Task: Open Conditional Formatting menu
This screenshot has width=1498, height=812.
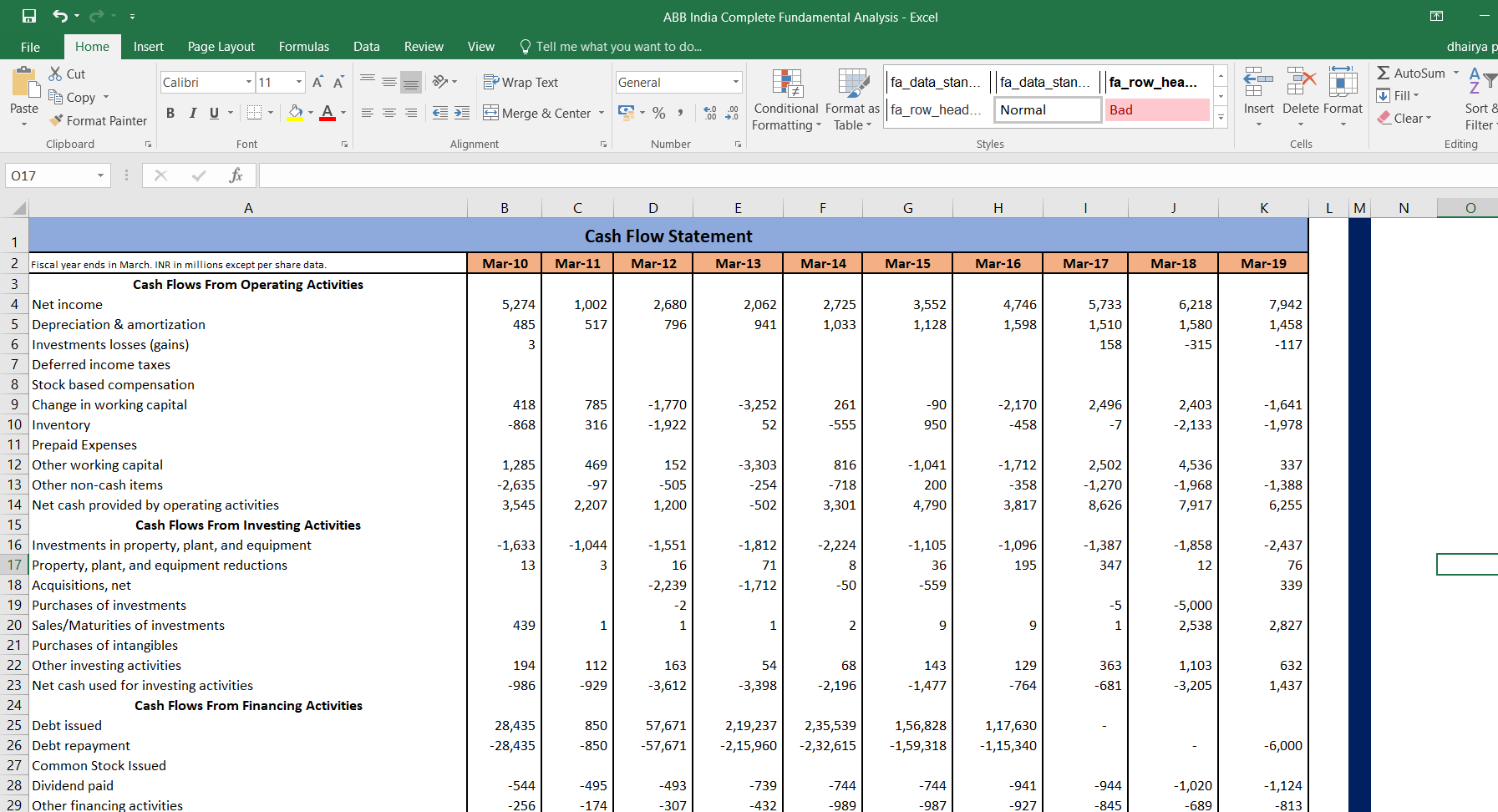Action: (786, 99)
